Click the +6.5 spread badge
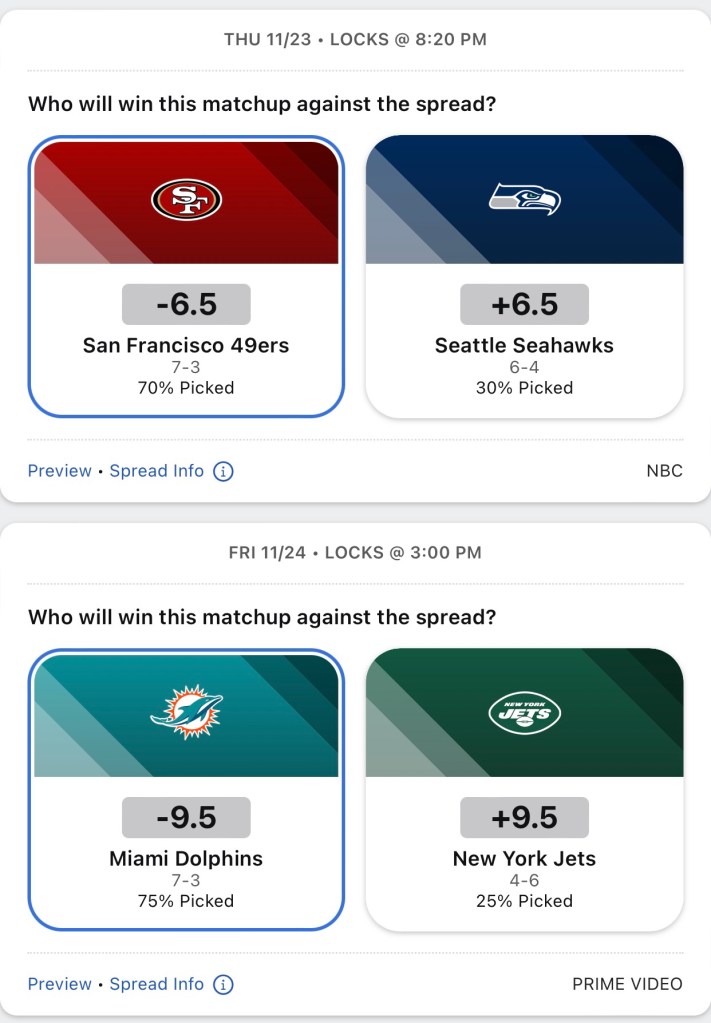The height and width of the screenshot is (1023, 711). [524, 304]
